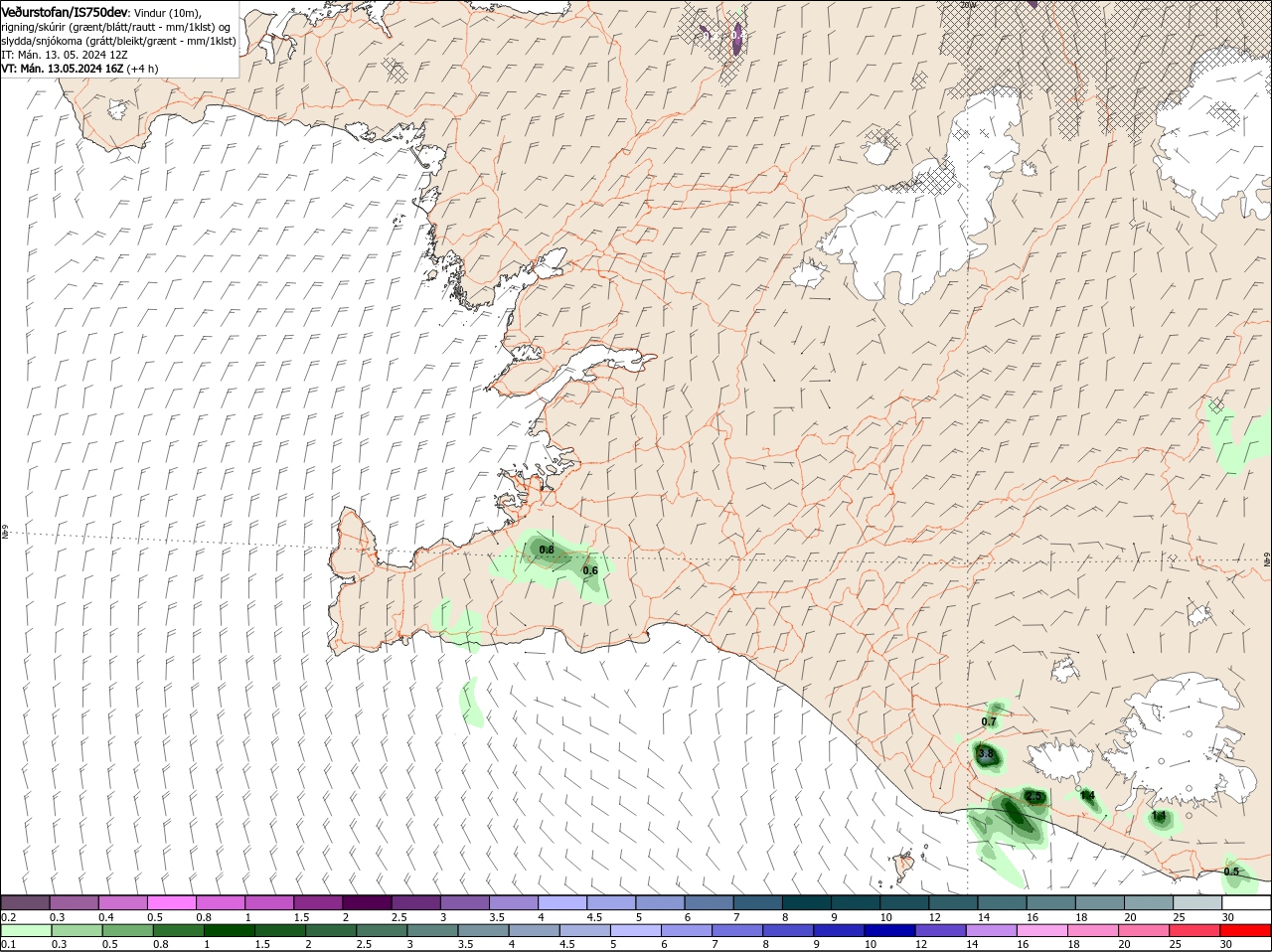Click the small islands off the south coast
1272x952 pixels.
coord(904,865)
